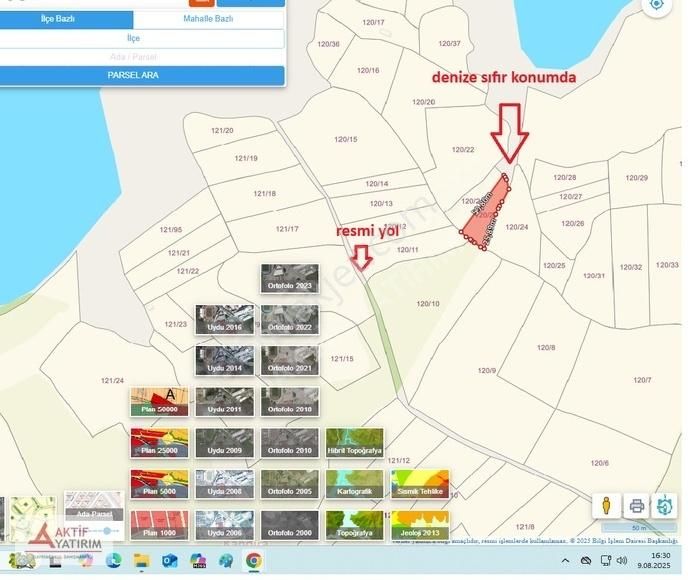Click the printer icon to print map
This screenshot has height=580, width=688.
636,505
